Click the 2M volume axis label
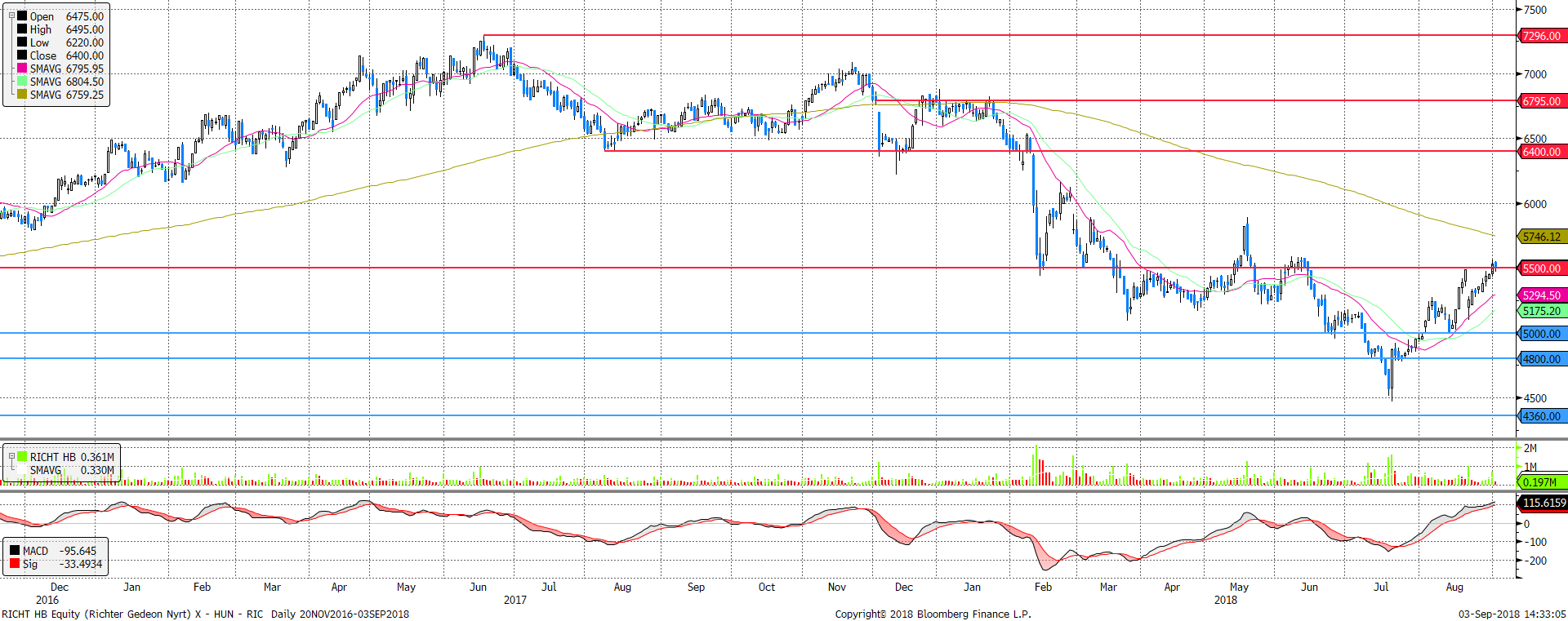 pyautogui.click(x=1530, y=448)
